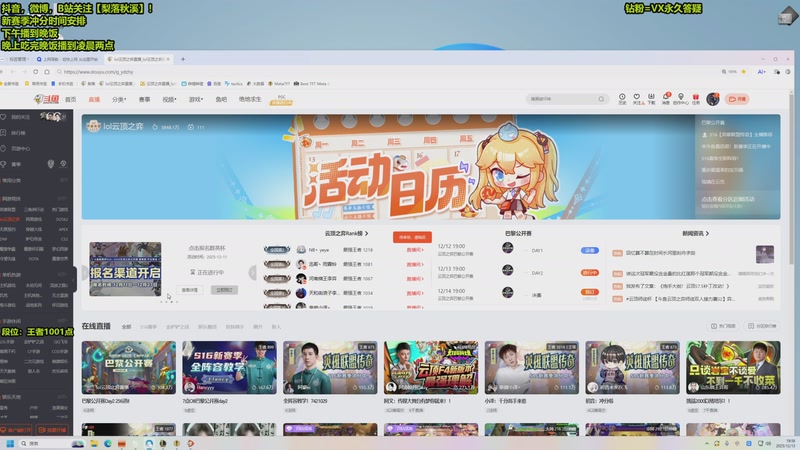Open 云顶F4新版本最强理解 stream thumbnail
This screenshot has width=800, height=450.
[x=431, y=367]
